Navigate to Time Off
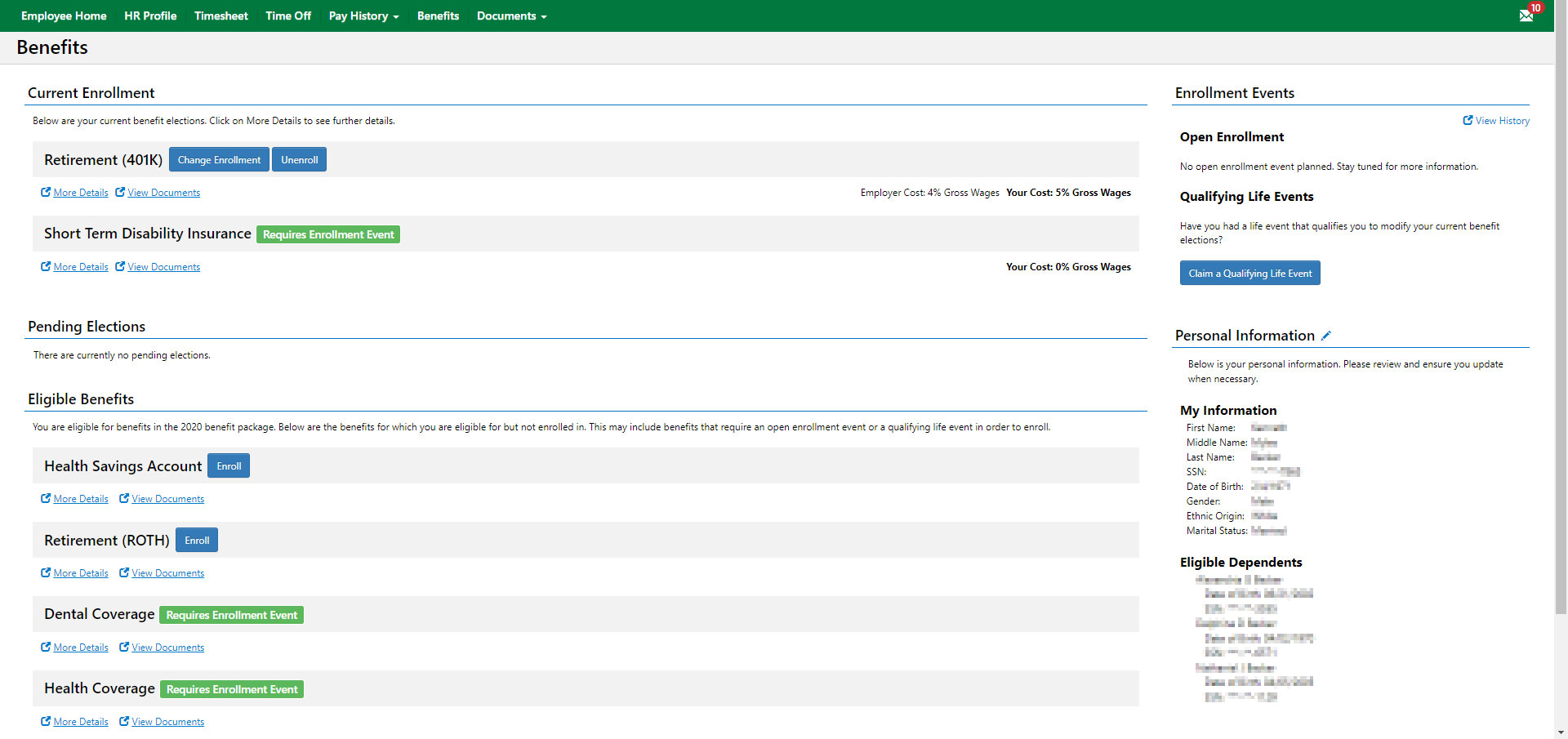This screenshot has width=1568, height=739. coord(288,16)
